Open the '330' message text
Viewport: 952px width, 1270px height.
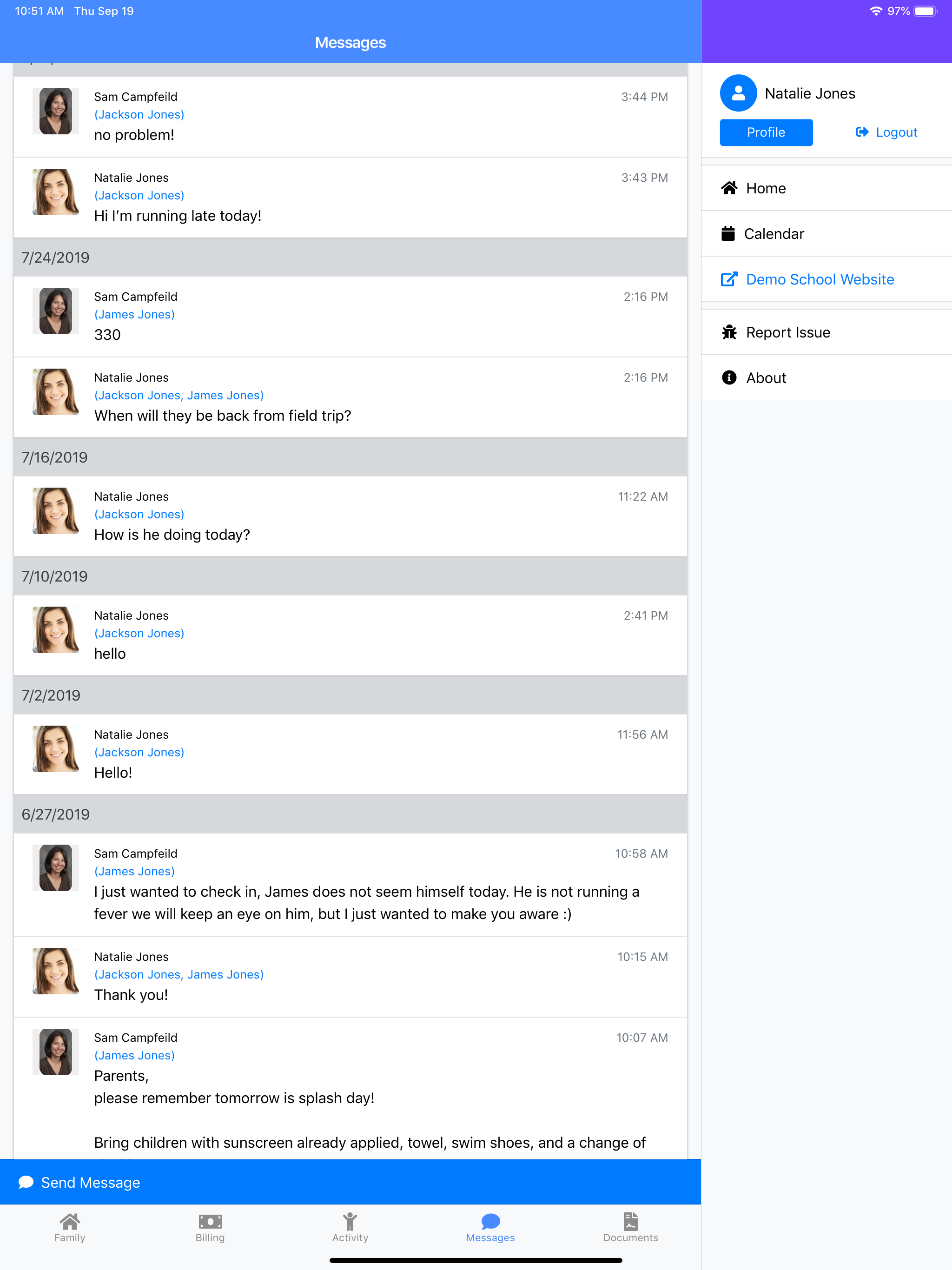click(107, 335)
